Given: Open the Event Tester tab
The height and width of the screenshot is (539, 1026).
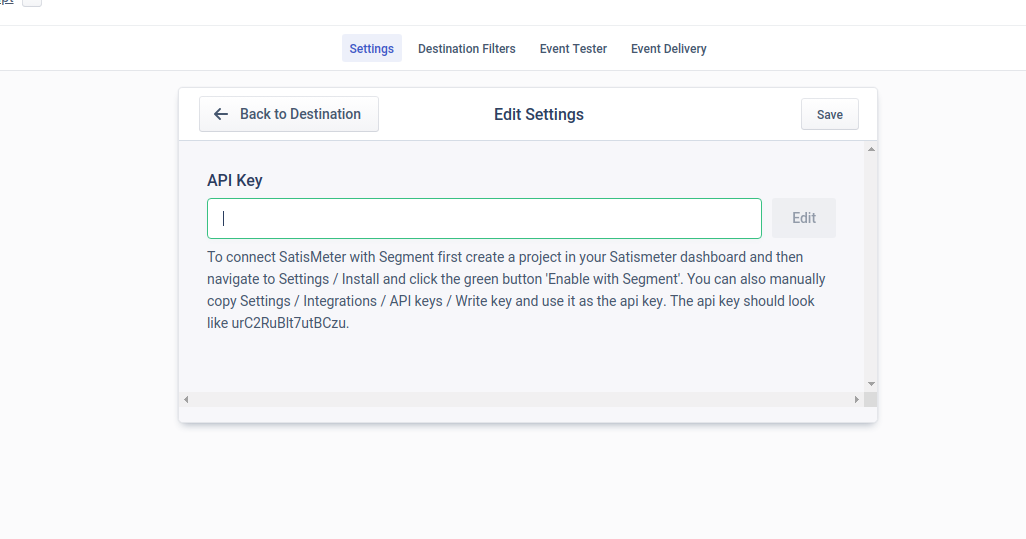Looking at the screenshot, I should (x=573, y=48).
